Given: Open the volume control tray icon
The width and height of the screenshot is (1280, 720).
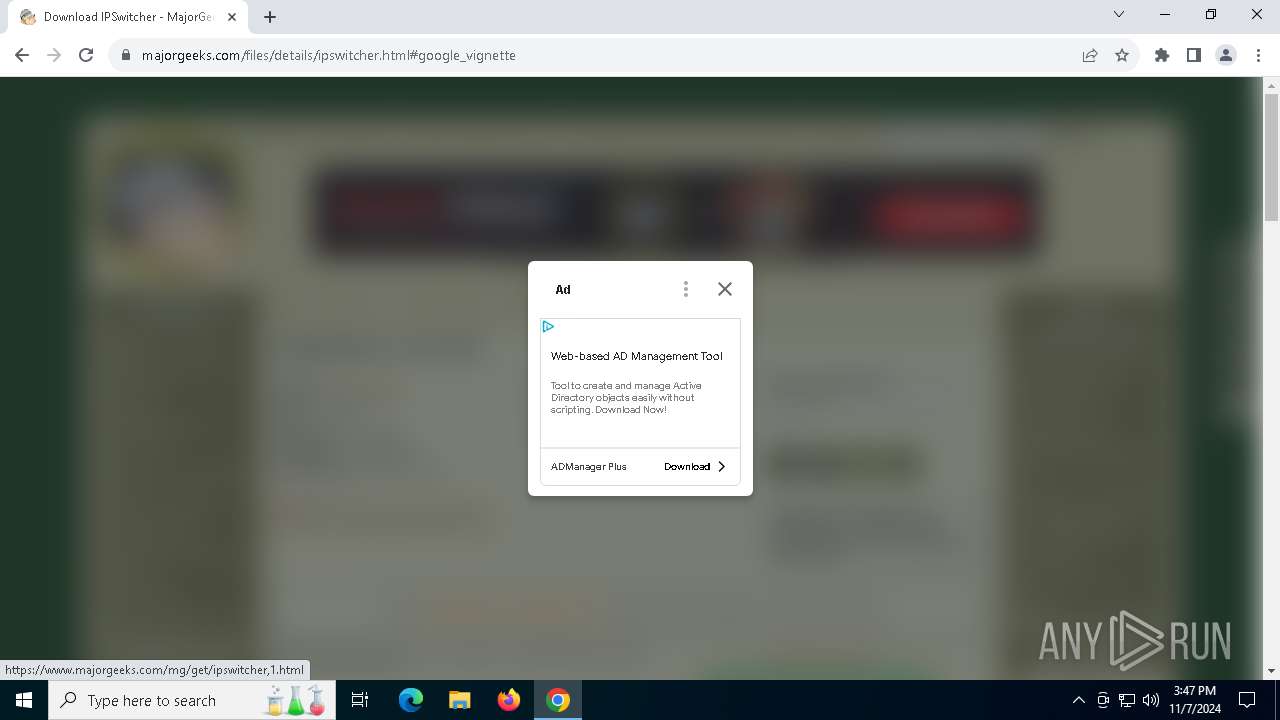Looking at the screenshot, I should [x=1151, y=700].
